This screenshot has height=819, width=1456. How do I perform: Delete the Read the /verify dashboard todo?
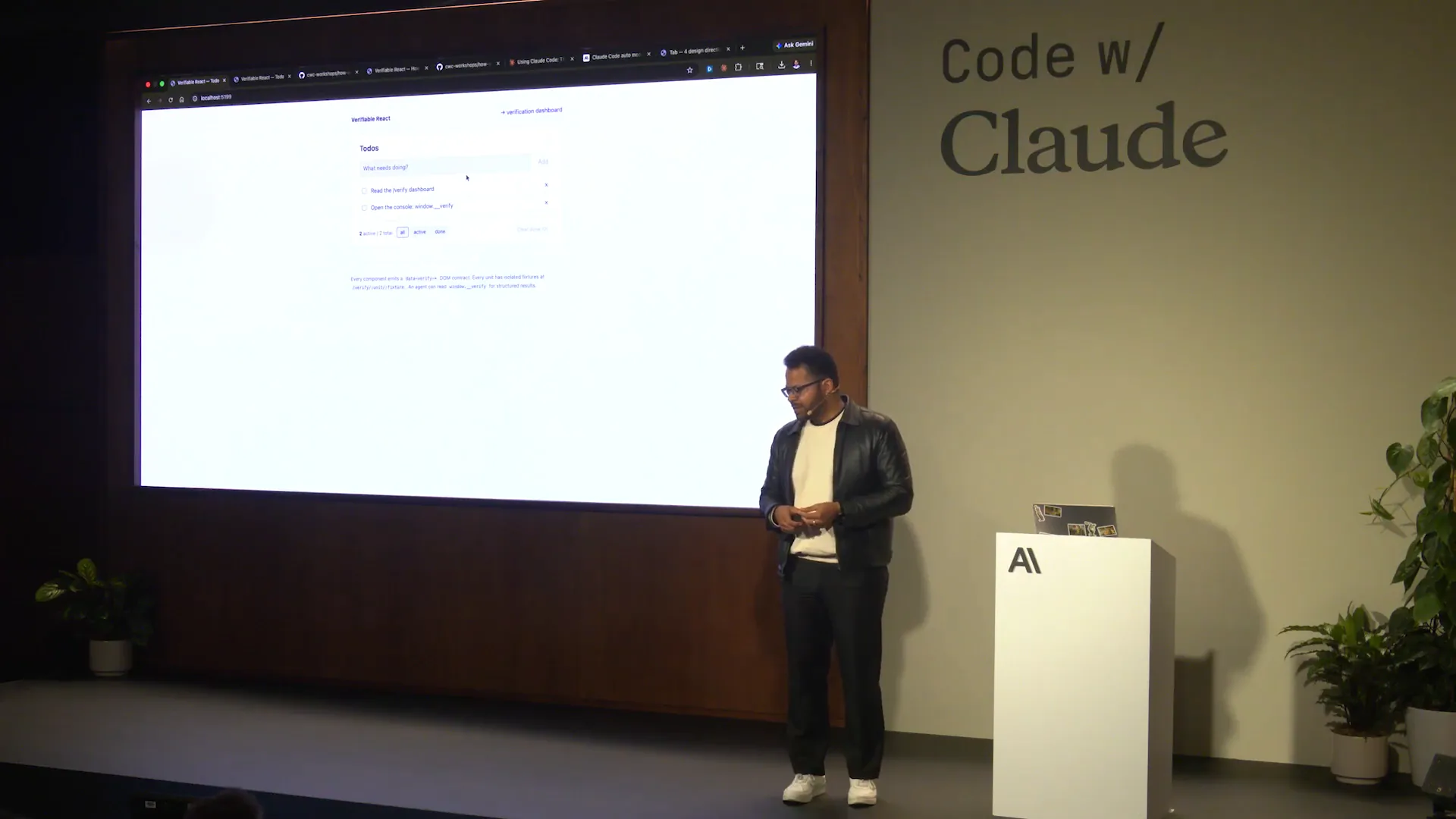pos(546,185)
